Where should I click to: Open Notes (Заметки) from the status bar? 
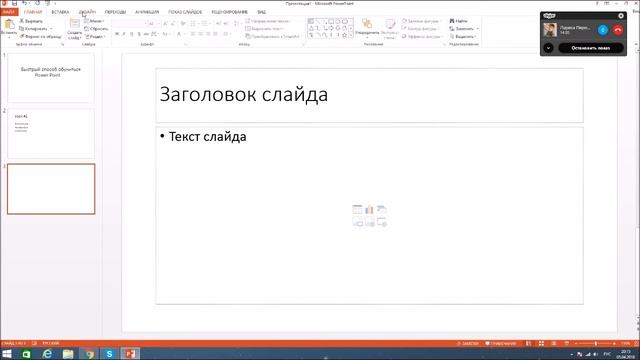pos(468,344)
